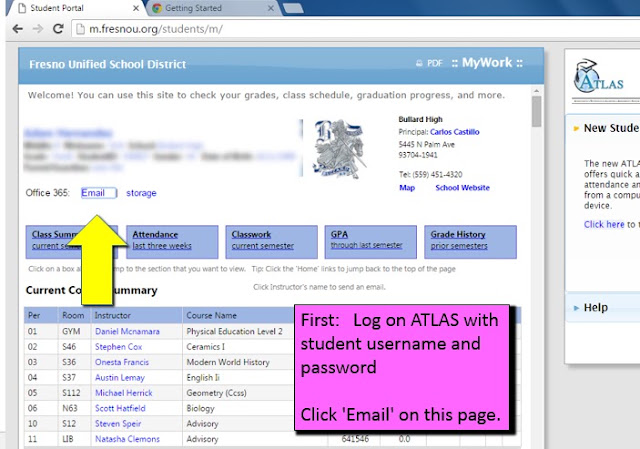Click the Room column header
Screen dimensions: 640x449
coord(74,316)
